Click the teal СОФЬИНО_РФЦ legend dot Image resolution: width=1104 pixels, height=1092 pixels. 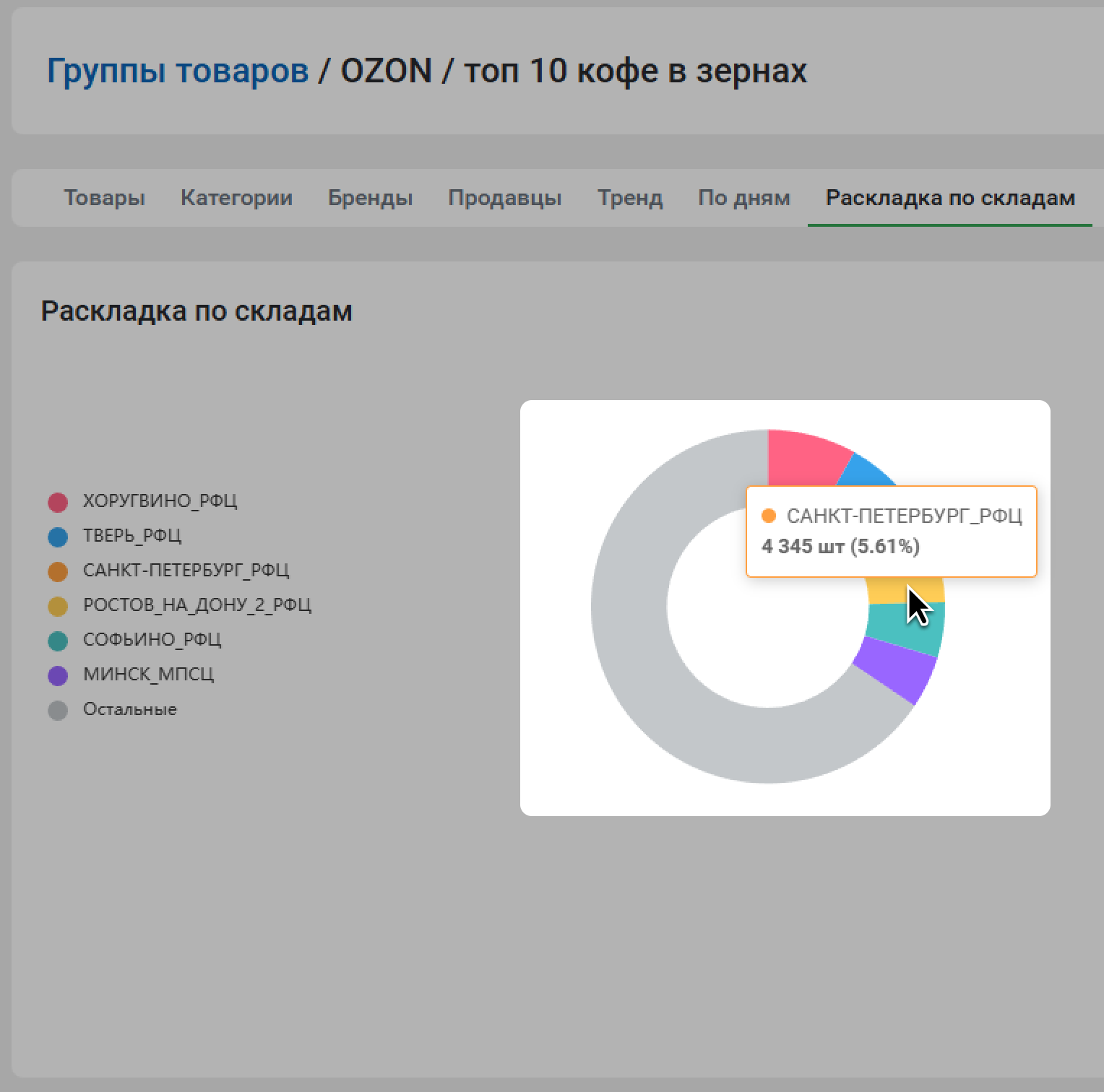coord(58,641)
